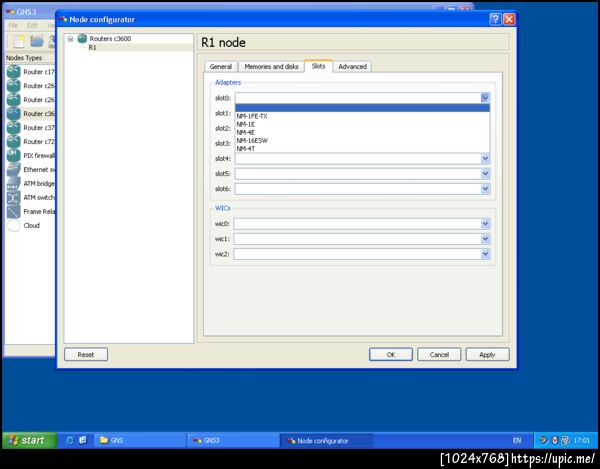Choose NM-16ESW from slot0 list
The image size is (600, 469).
(x=362, y=140)
